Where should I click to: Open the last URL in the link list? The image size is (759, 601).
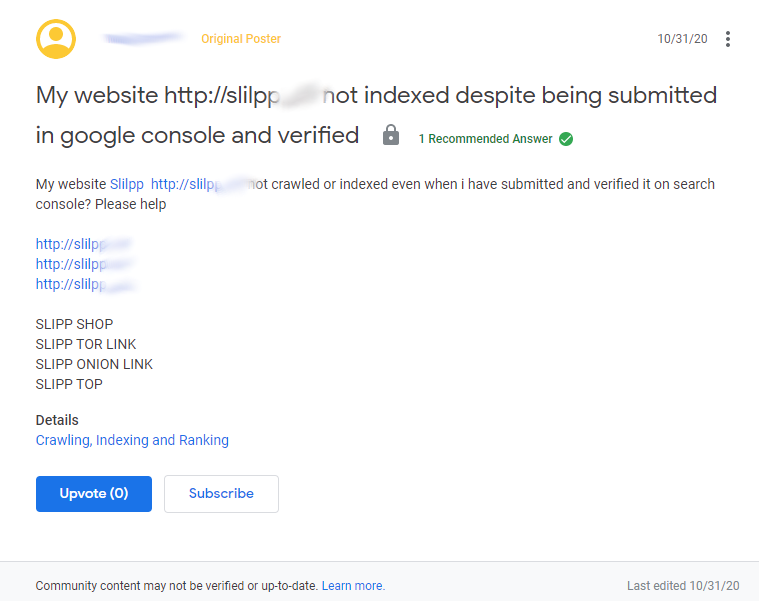coord(82,284)
